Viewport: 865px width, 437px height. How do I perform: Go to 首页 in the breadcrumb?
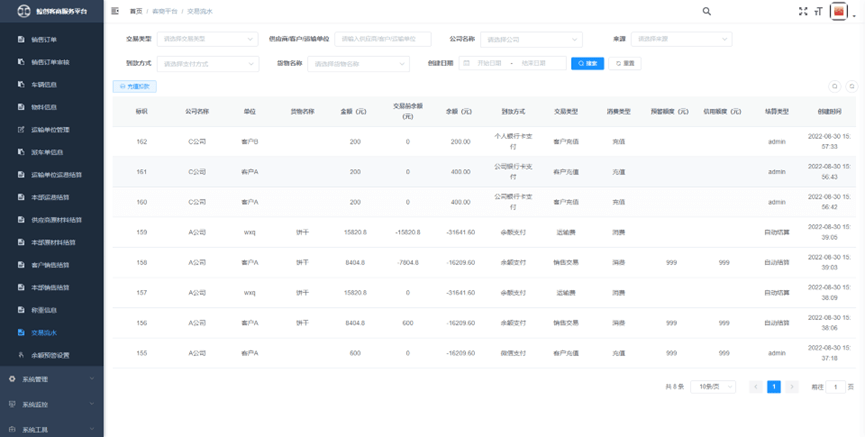pos(136,11)
